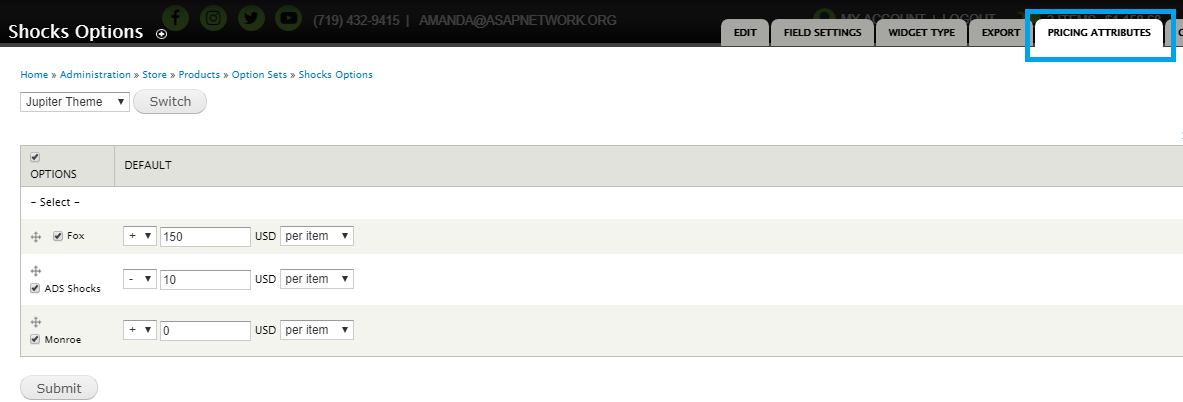Open the Jupiter Theme dropdown

pos(75,102)
